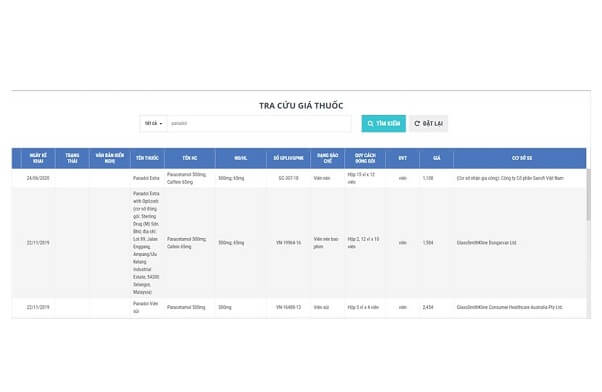Click the drug name 'Panadol Extra' in first row
Screen dimensions: 602x392
click(146, 179)
